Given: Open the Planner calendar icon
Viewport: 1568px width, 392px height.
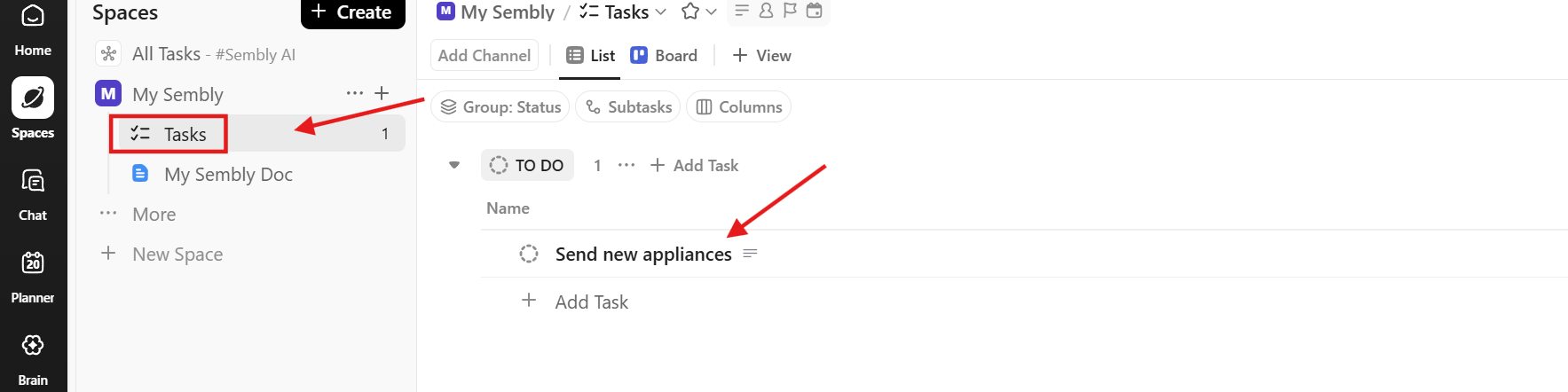Looking at the screenshot, I should 33,263.
